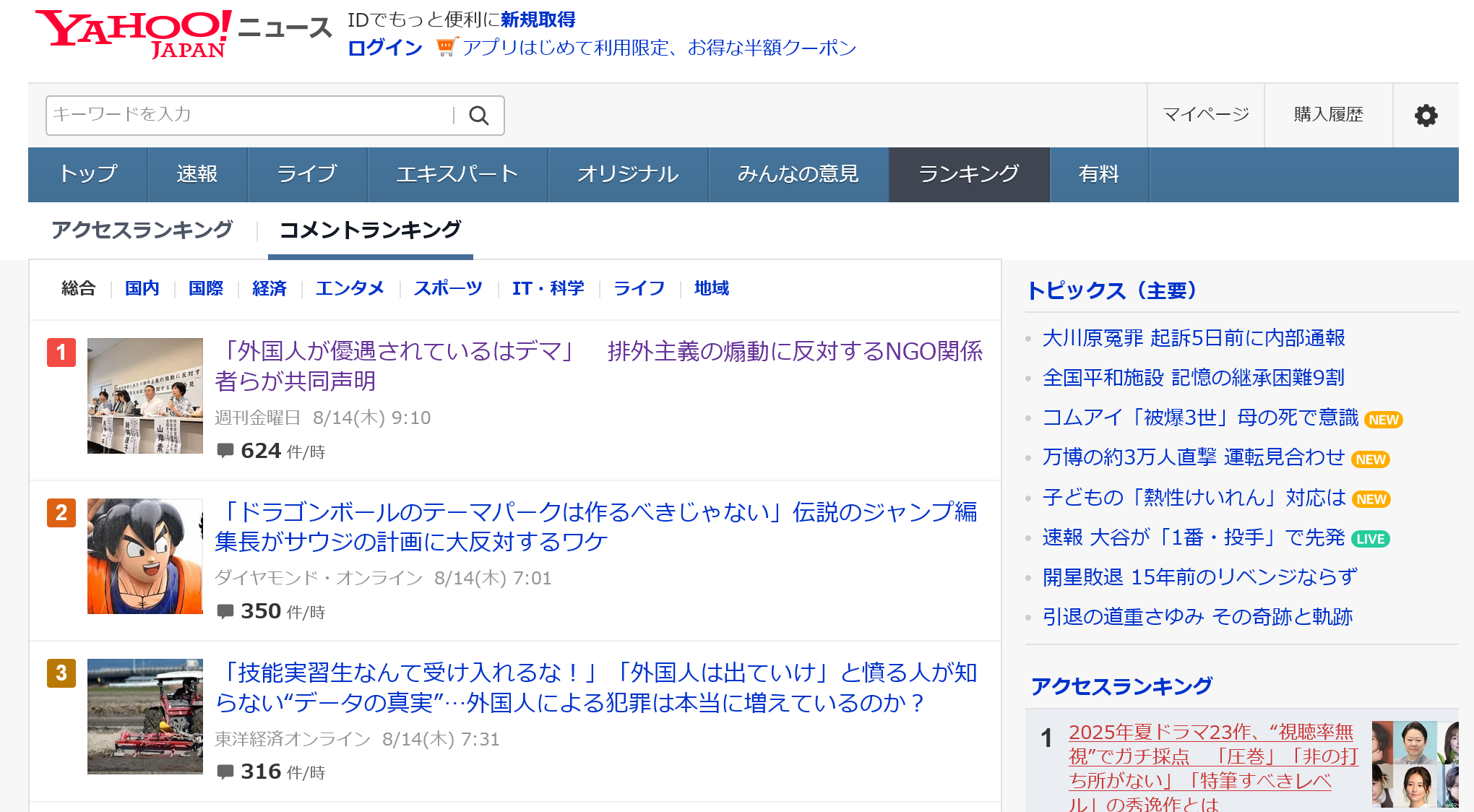Screen dimensions: 1474x812
Task: Click the Dragon Ball Goku thumbnail
Action: (145, 556)
